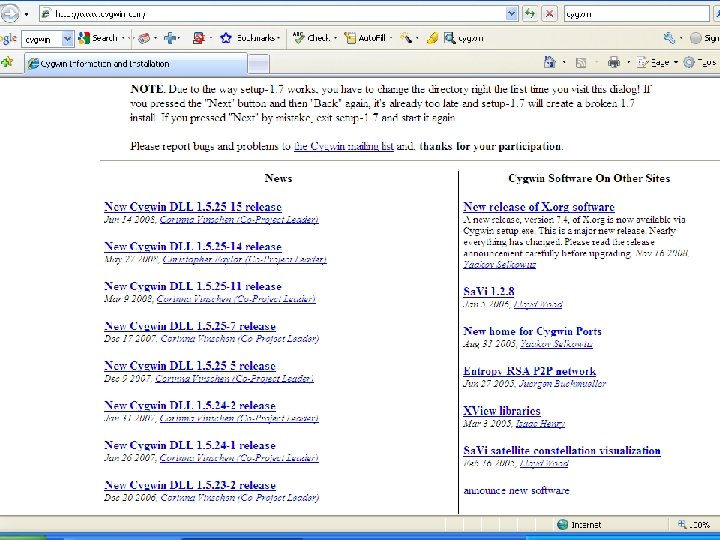
Task: Click 'announce new software' text
Action: [x=516, y=490]
